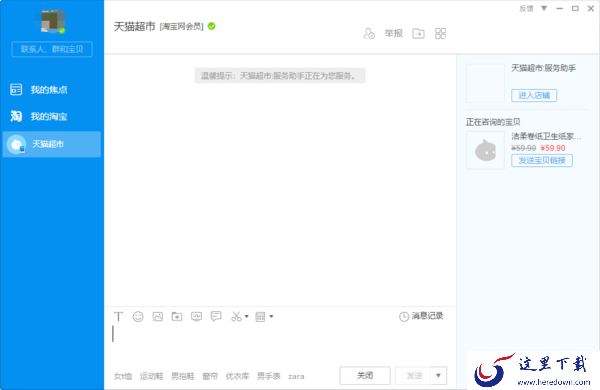Select 天猫超市 conversation in sidebar
The image size is (600, 390).
tap(52, 144)
